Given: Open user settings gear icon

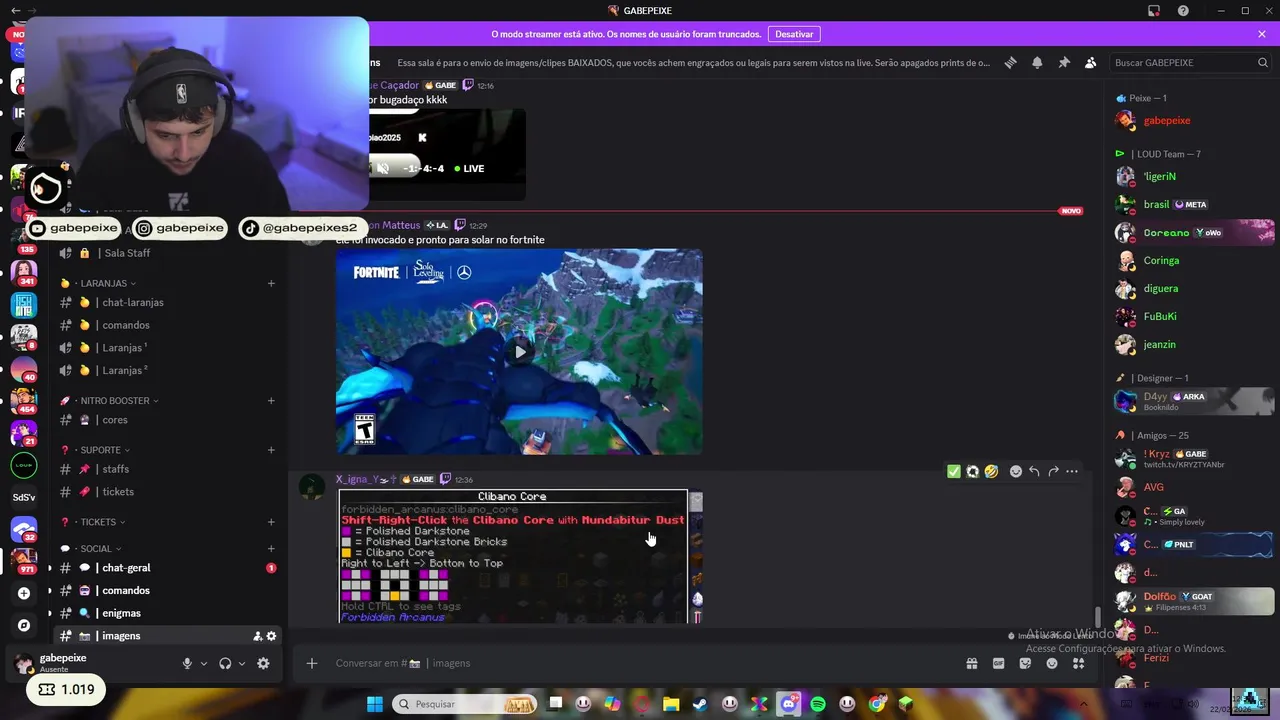Looking at the screenshot, I should click(x=263, y=663).
